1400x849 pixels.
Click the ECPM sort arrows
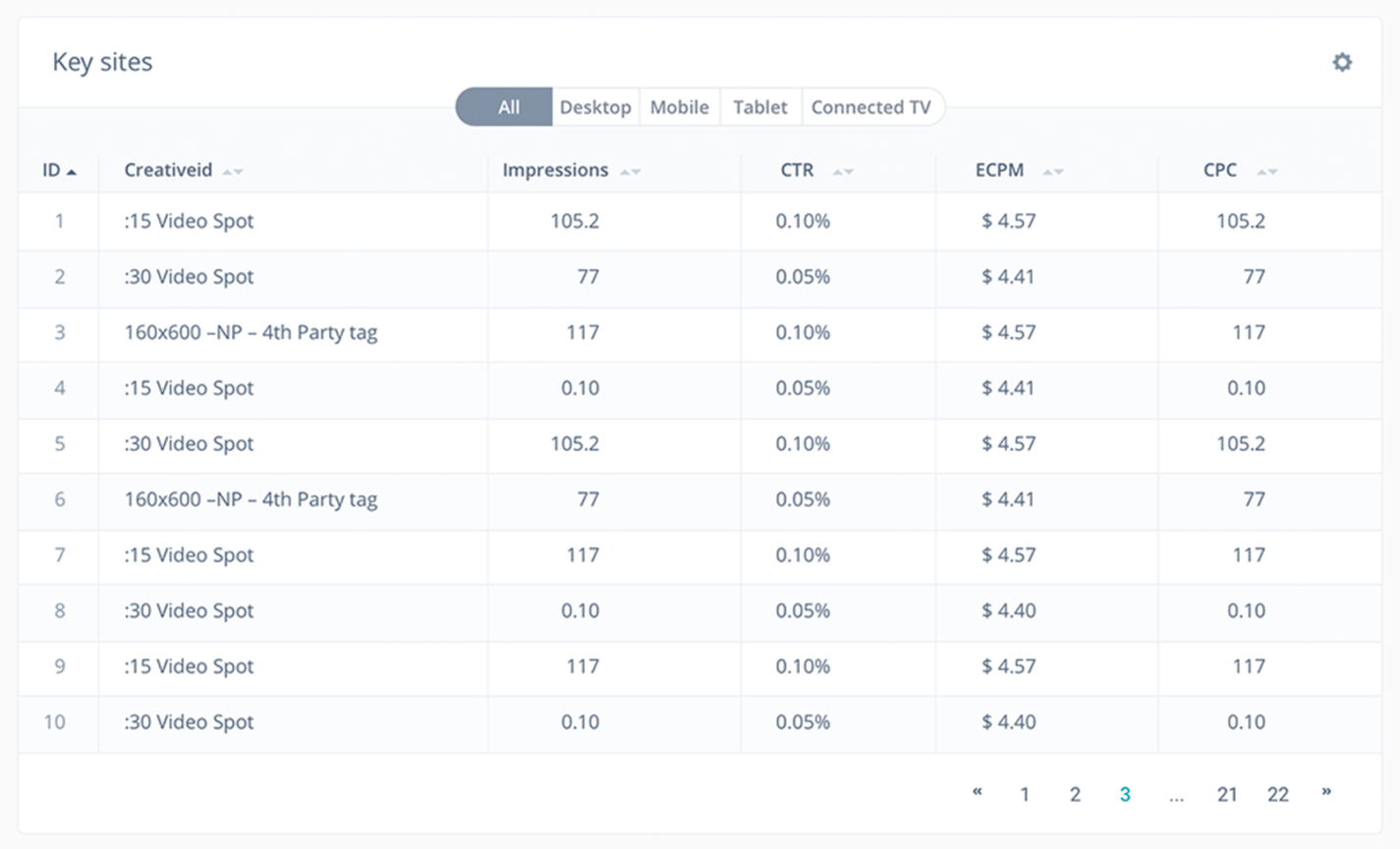click(1053, 172)
